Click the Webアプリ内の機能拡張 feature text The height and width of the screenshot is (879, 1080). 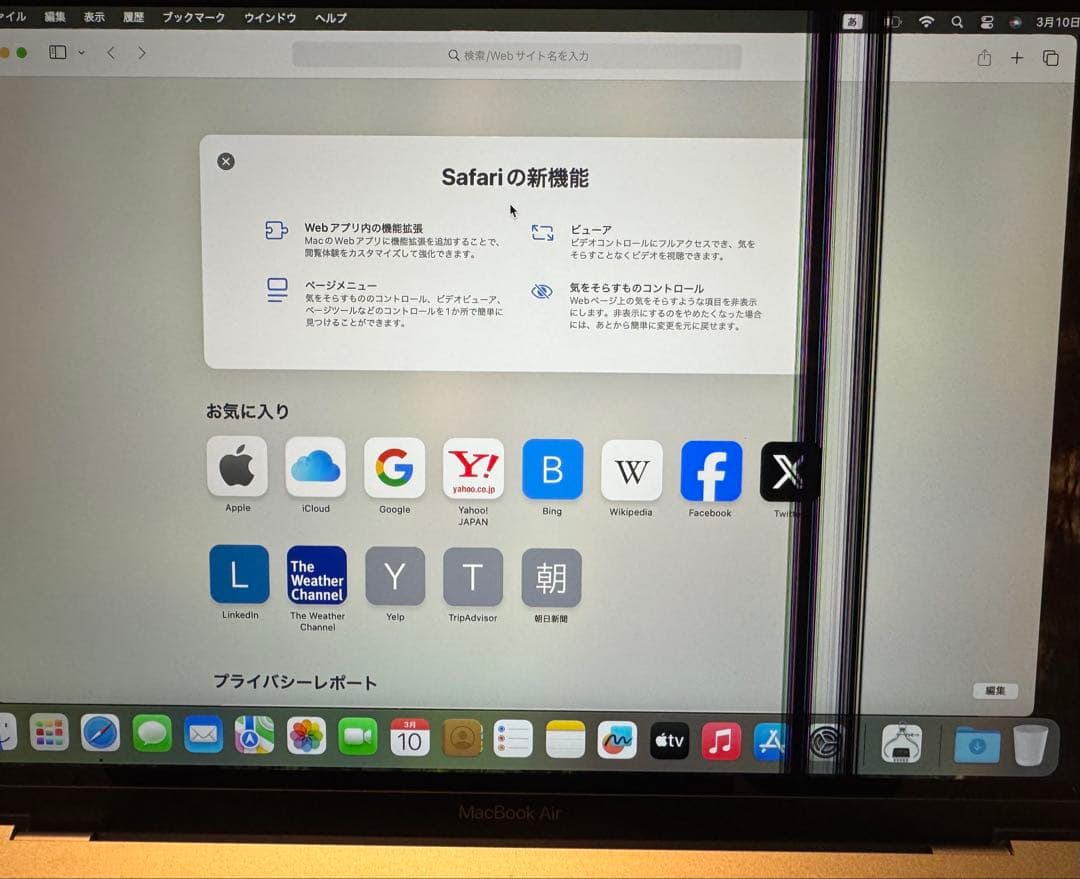point(364,227)
